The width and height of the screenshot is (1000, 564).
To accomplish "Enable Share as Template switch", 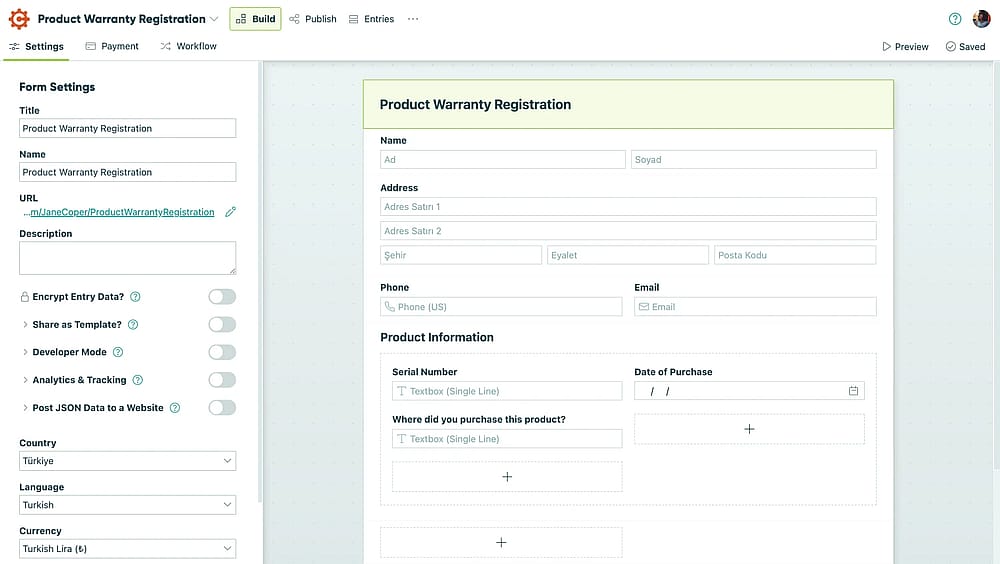I will (x=222, y=325).
